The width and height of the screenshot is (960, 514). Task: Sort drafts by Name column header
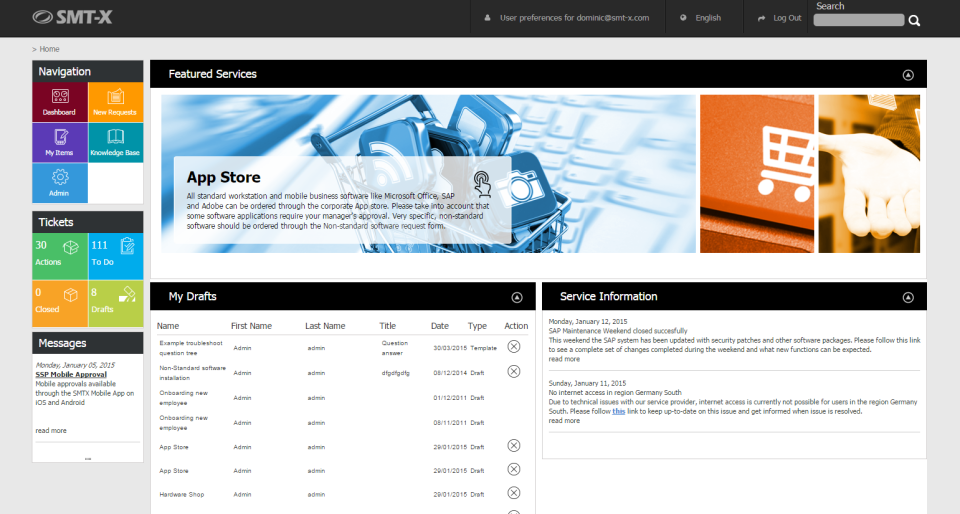point(168,326)
